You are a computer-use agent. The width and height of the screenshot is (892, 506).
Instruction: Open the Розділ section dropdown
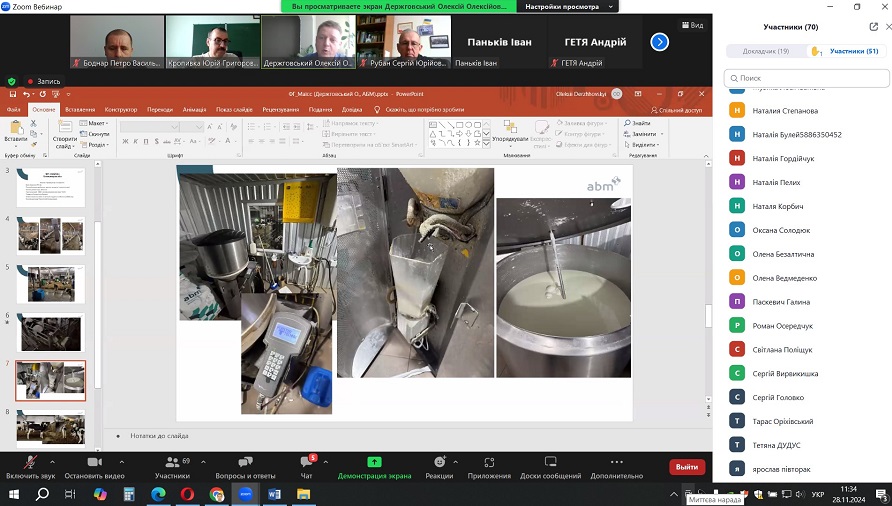(94, 145)
